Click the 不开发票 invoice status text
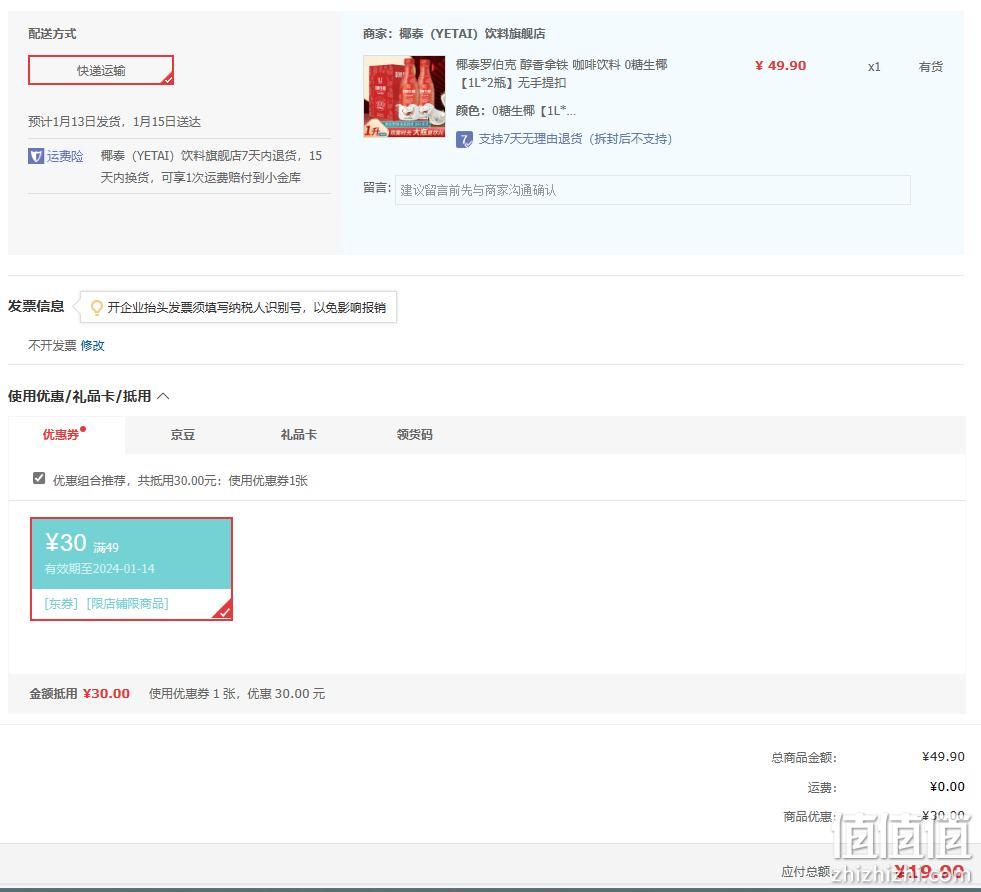The width and height of the screenshot is (981, 892). pyautogui.click(x=52, y=345)
